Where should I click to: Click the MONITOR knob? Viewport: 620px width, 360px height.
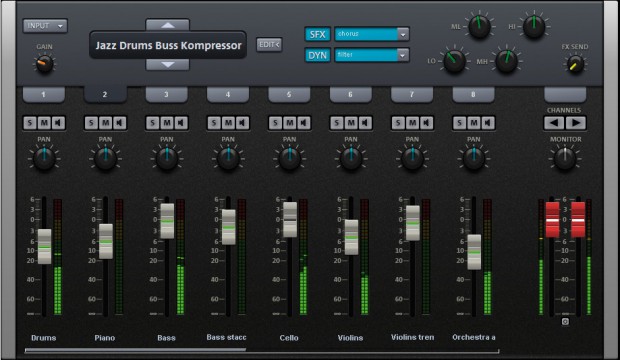point(565,158)
